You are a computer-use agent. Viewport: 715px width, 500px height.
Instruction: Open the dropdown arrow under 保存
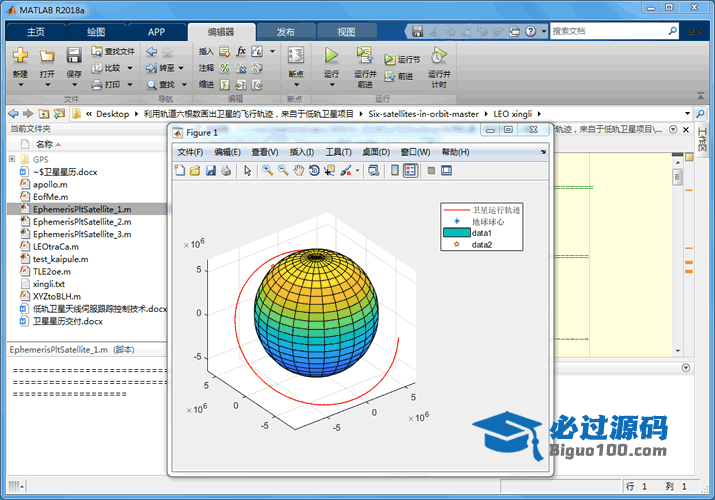click(74, 85)
